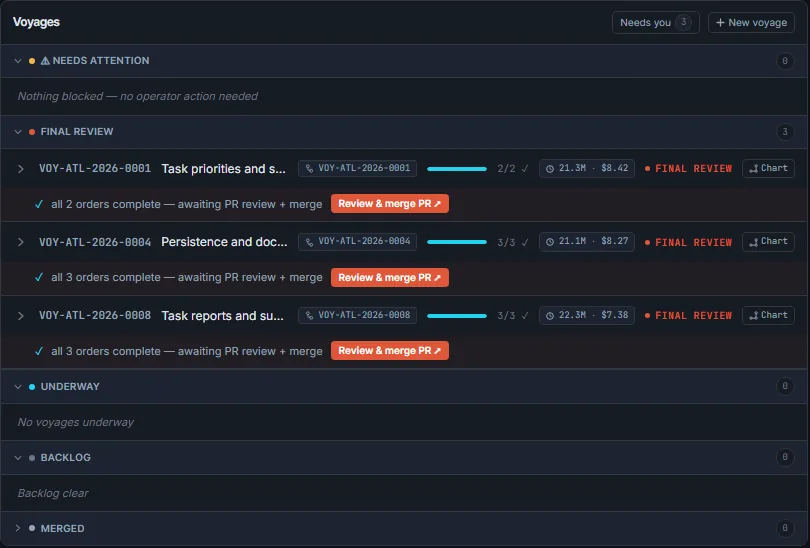Open Chart for VOY-ATL-2026-0008

768,315
